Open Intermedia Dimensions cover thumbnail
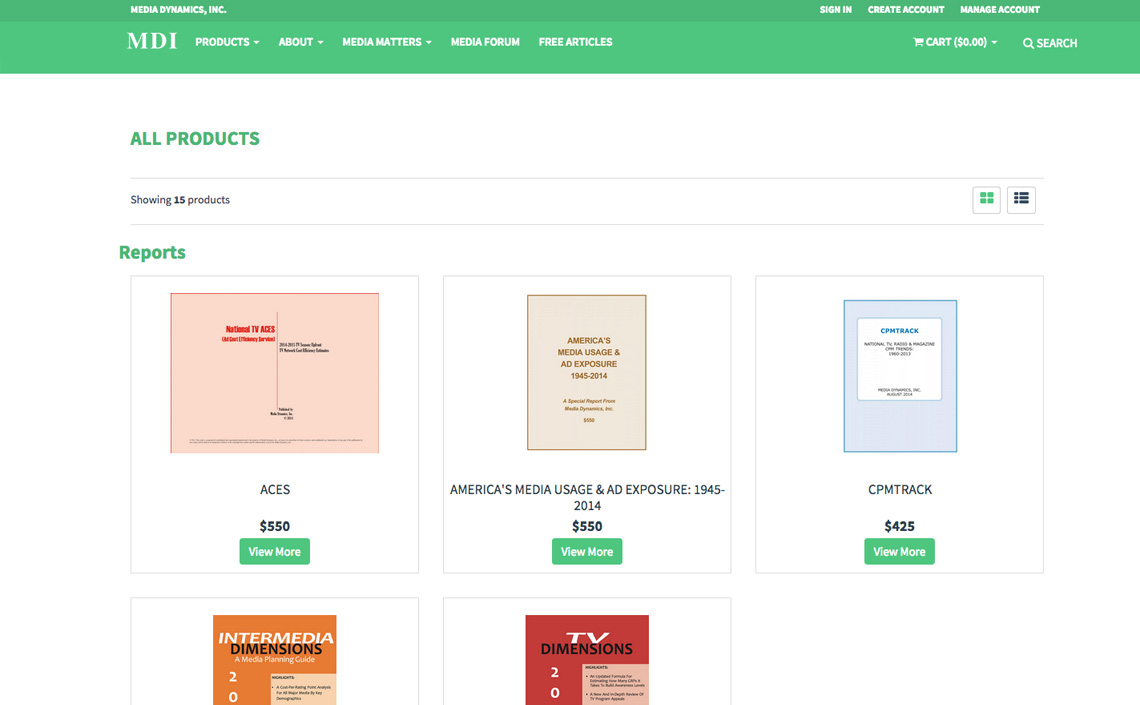The height and width of the screenshot is (705, 1140). tap(275, 660)
